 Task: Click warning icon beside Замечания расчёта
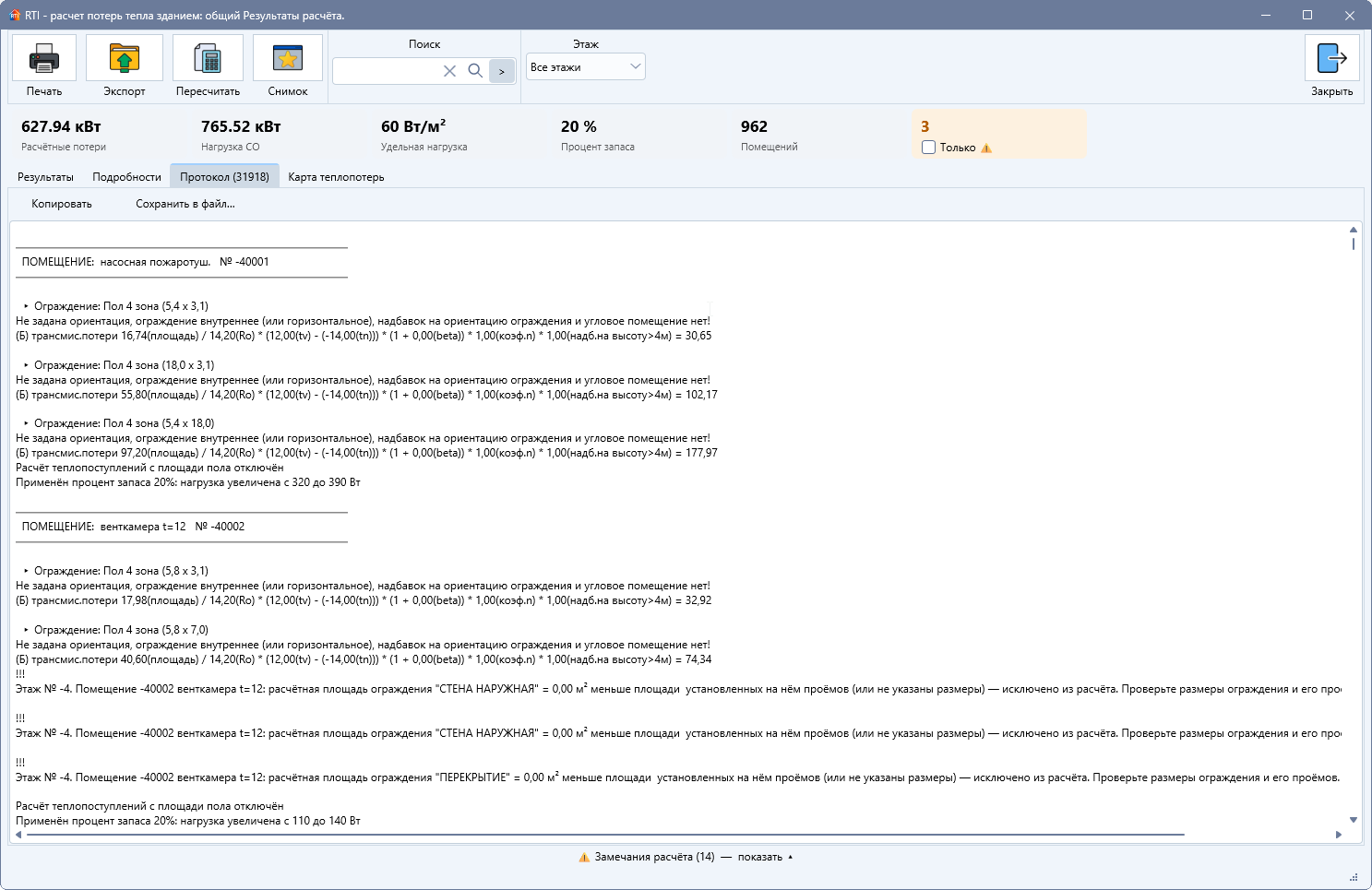(584, 858)
